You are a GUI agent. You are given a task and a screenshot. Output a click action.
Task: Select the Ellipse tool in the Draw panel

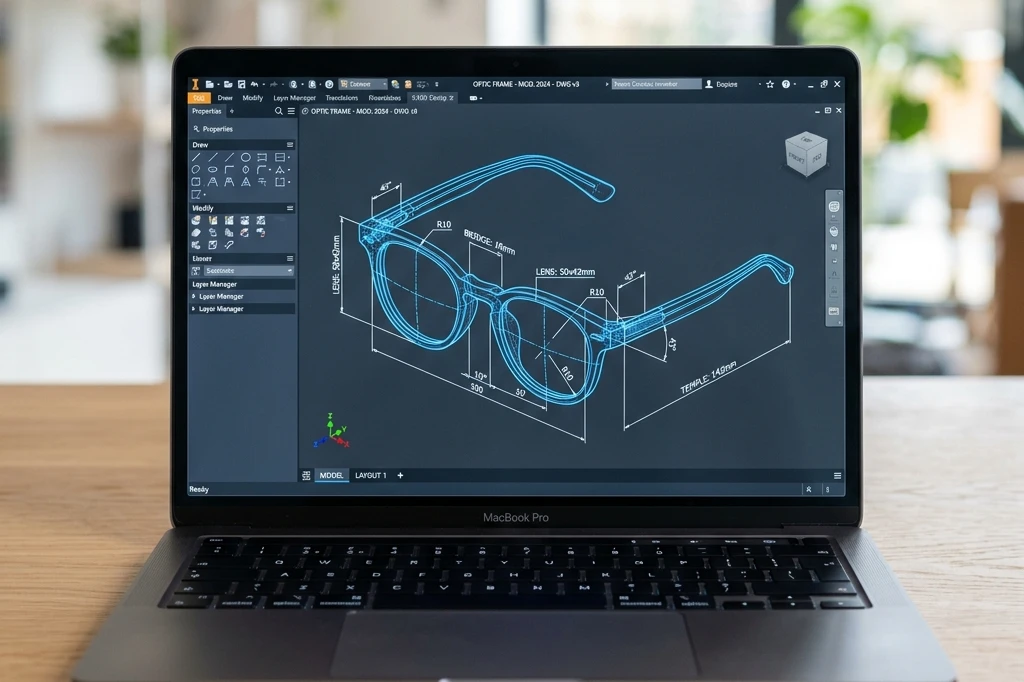point(212,170)
